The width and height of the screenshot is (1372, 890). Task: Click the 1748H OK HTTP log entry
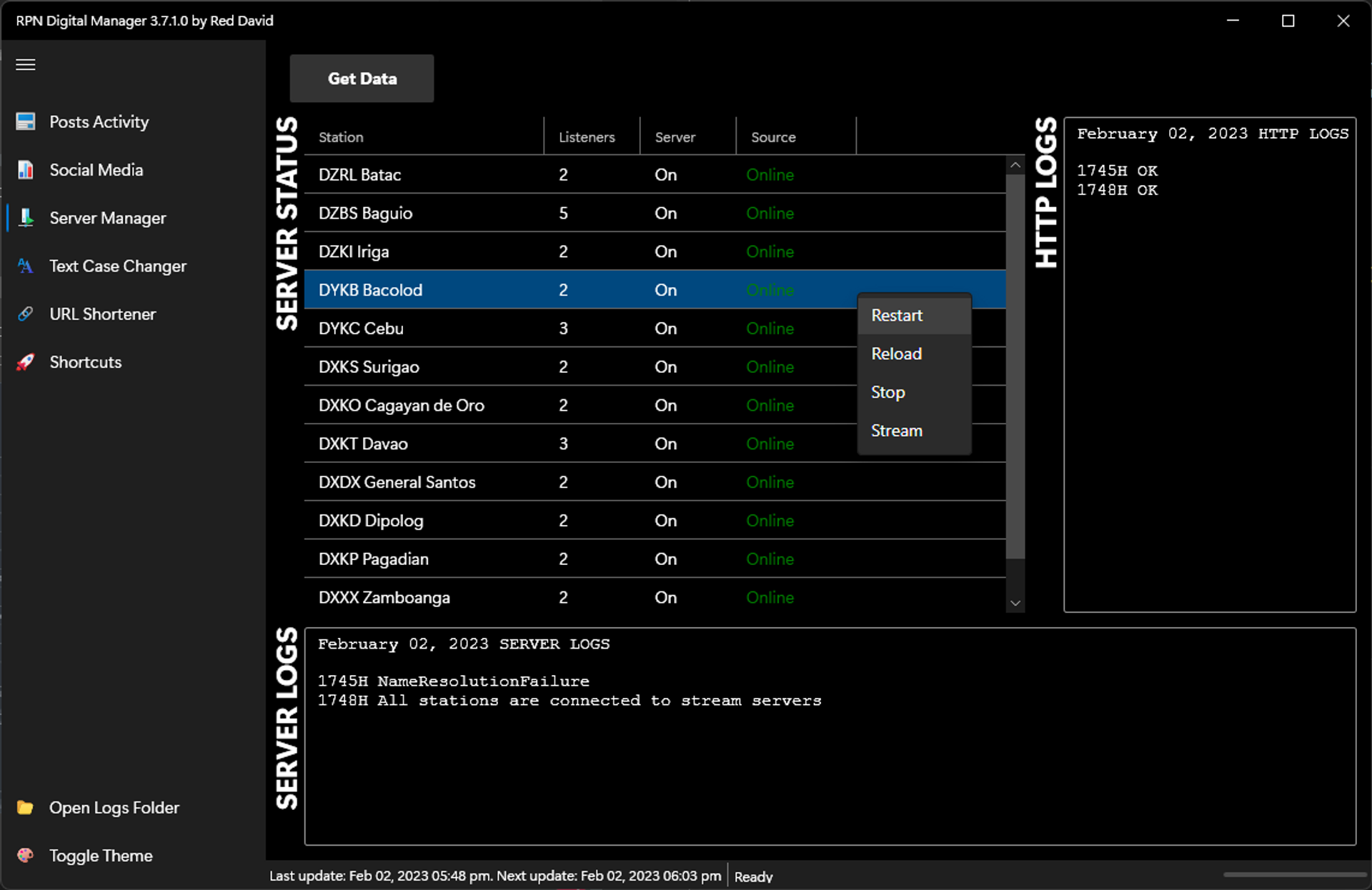pyautogui.click(x=1117, y=190)
